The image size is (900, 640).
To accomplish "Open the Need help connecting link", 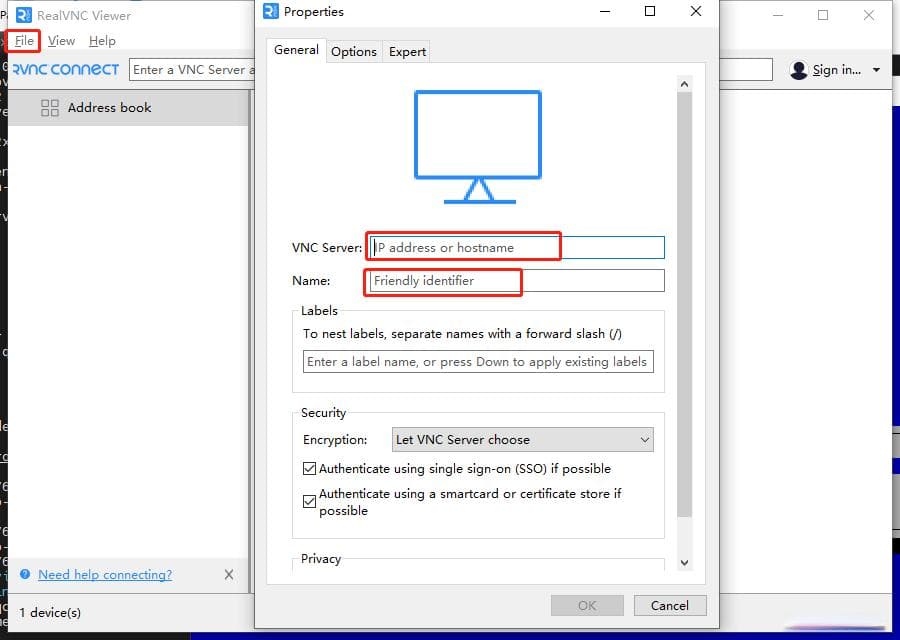I will [x=105, y=575].
